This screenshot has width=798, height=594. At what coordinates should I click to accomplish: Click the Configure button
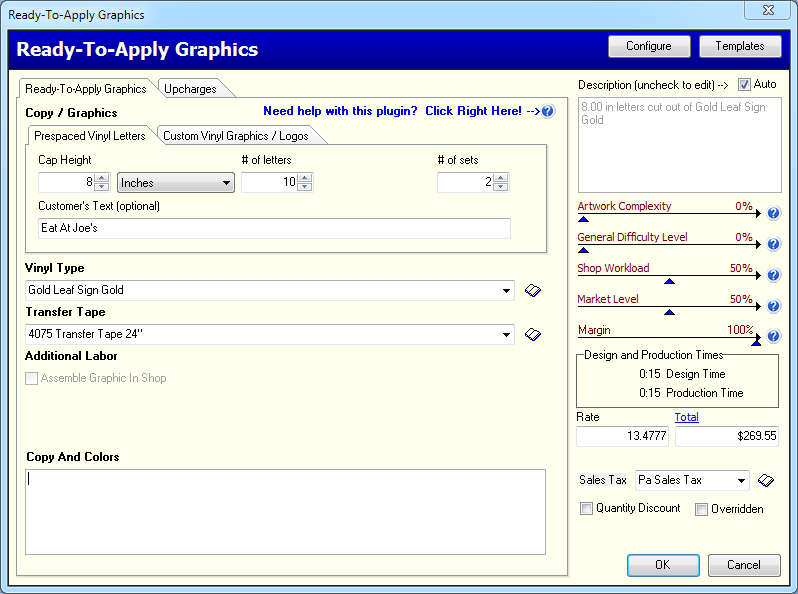[649, 46]
